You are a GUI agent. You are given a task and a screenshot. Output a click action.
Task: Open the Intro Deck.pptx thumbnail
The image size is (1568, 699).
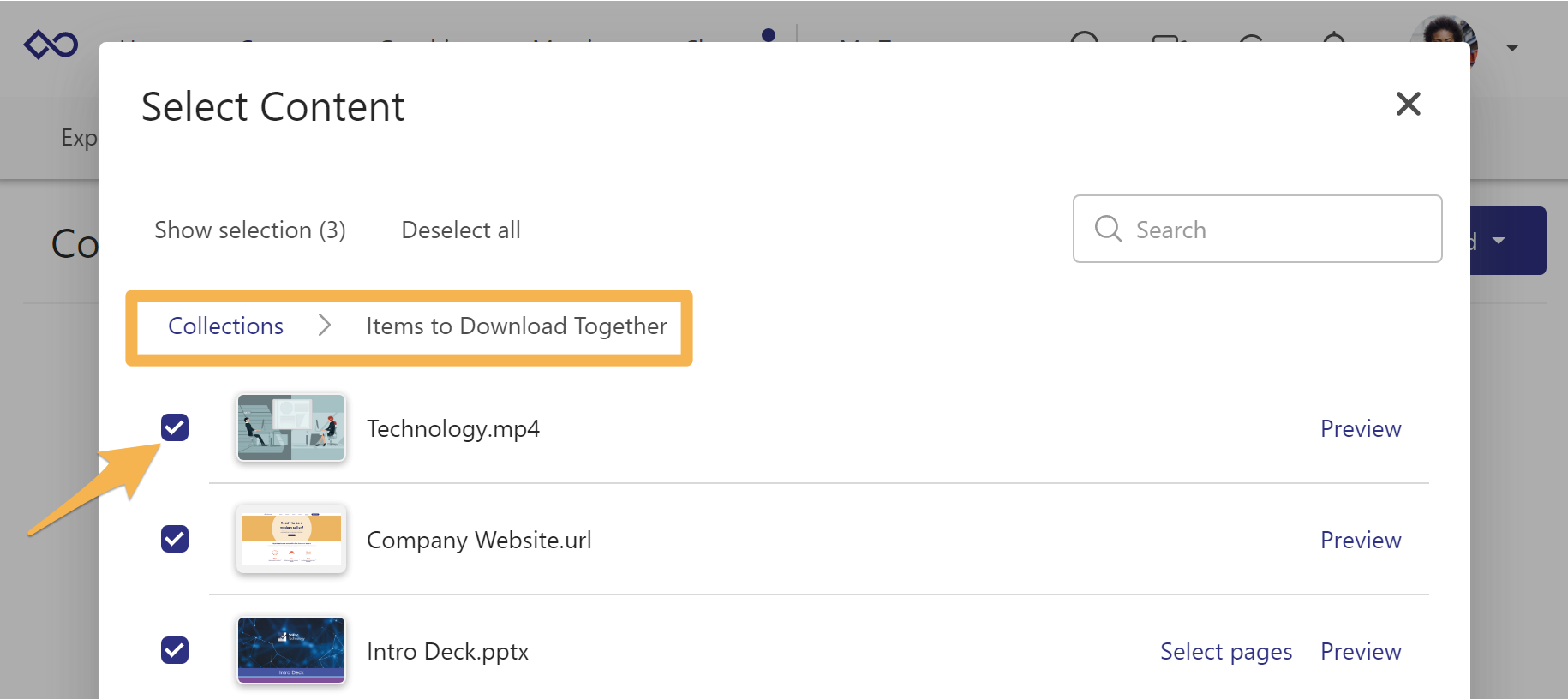291,649
